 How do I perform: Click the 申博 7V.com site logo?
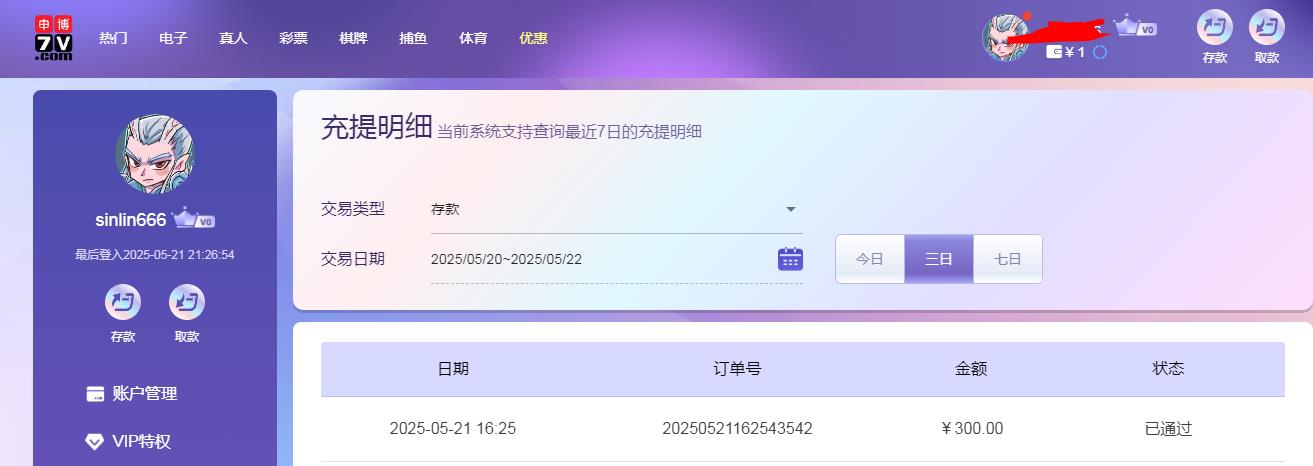pos(54,38)
